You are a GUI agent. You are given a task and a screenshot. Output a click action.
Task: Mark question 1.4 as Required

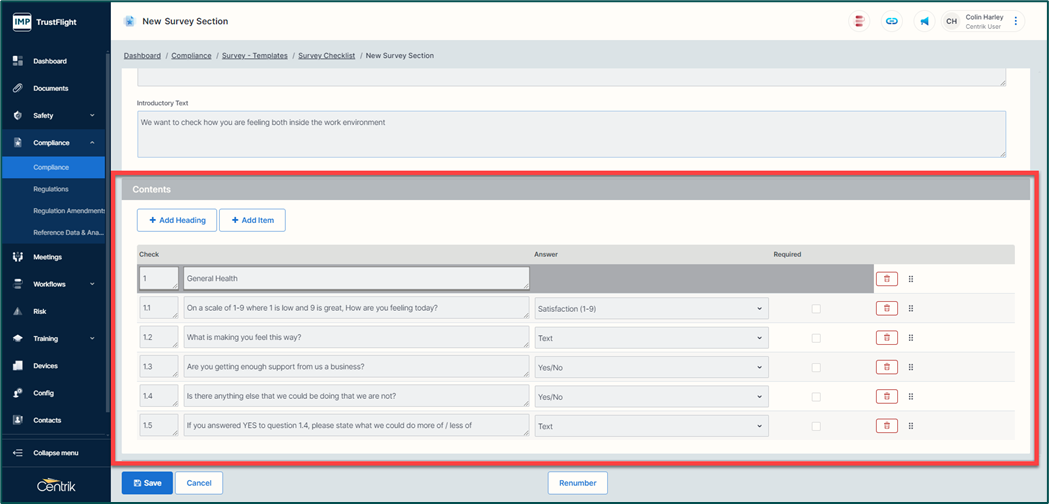click(816, 397)
